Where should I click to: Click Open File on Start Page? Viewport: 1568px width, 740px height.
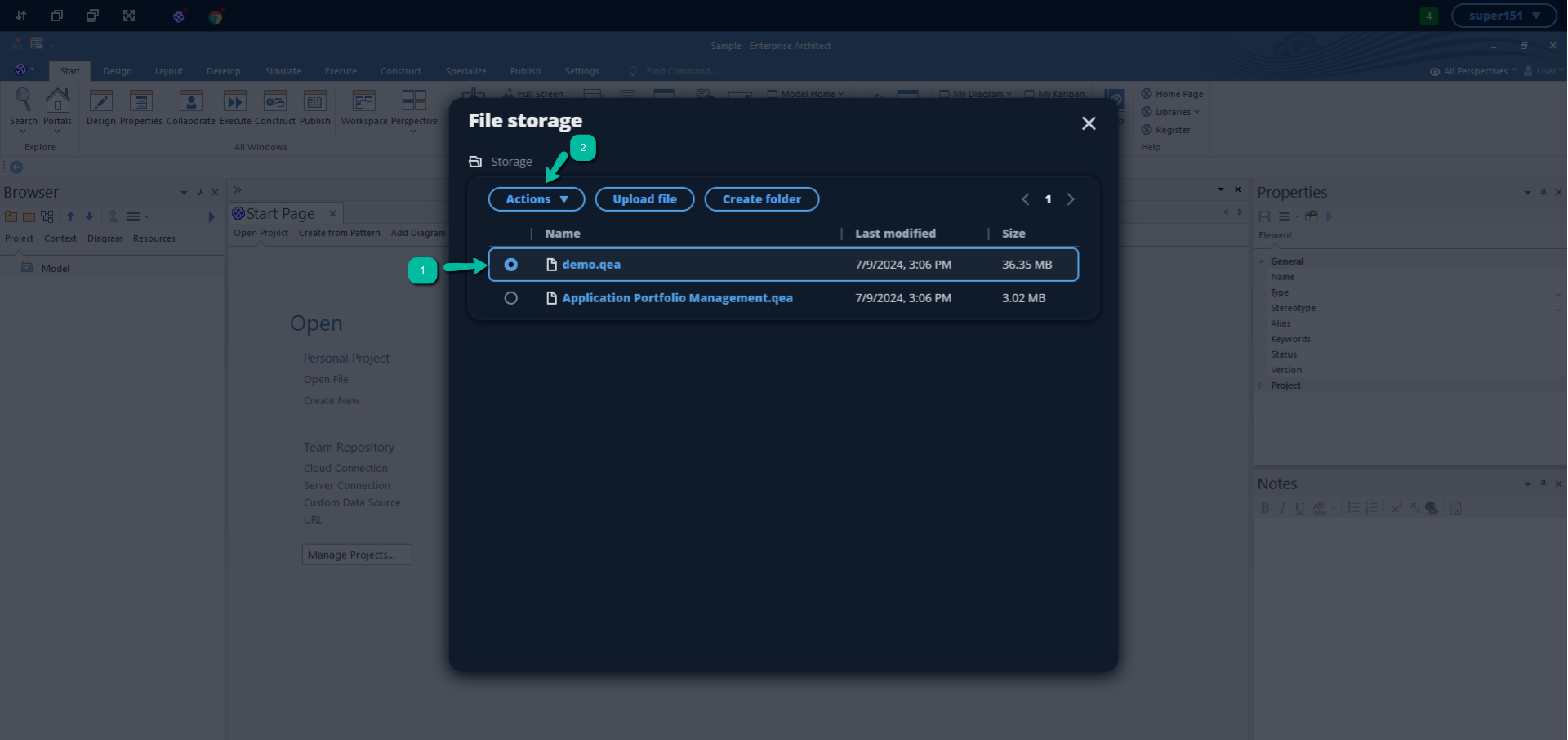point(326,379)
